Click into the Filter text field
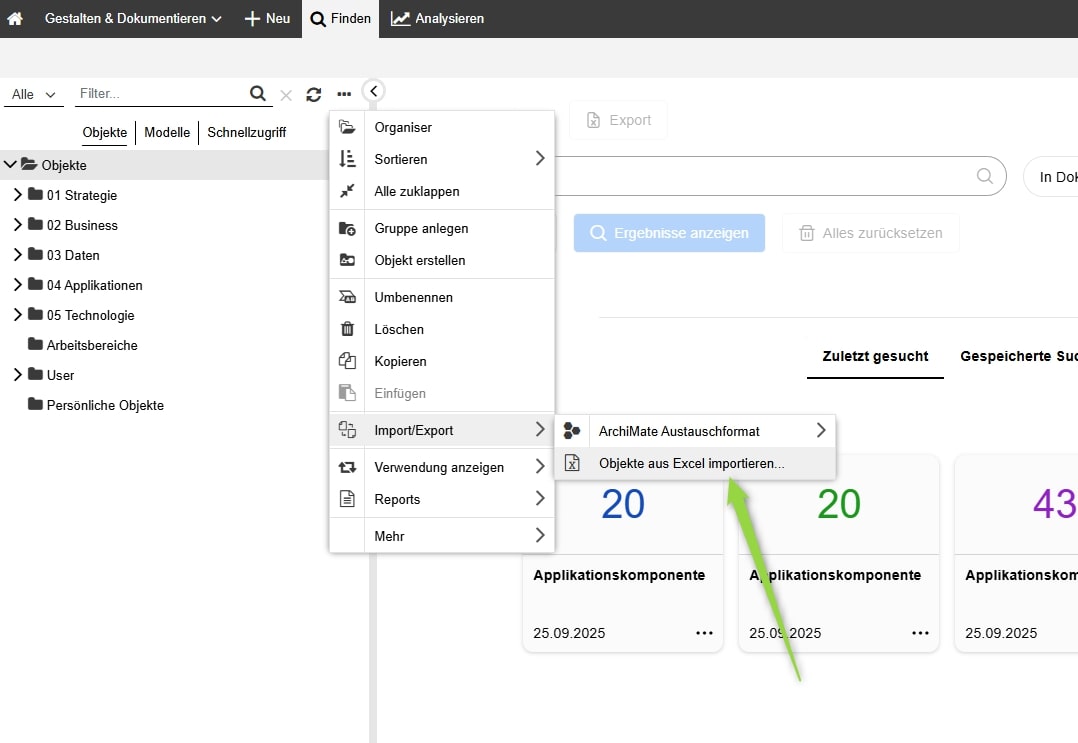This screenshot has width=1078, height=743. coord(160,93)
